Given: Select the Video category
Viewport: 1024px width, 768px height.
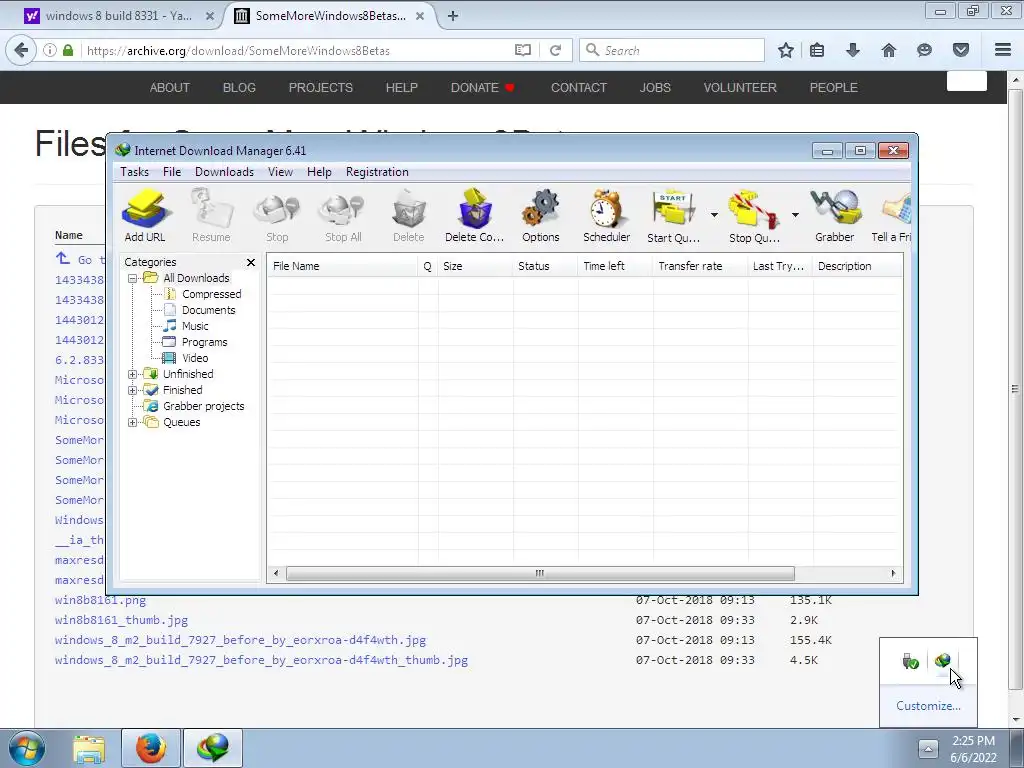Looking at the screenshot, I should [195, 358].
